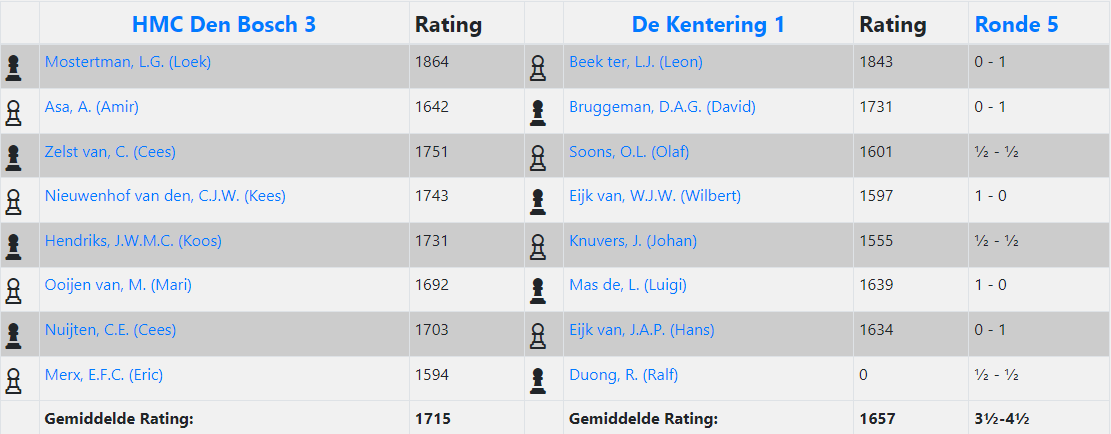Click black pawn icon beside Duong, R. (Ralf)

pyautogui.click(x=538, y=380)
